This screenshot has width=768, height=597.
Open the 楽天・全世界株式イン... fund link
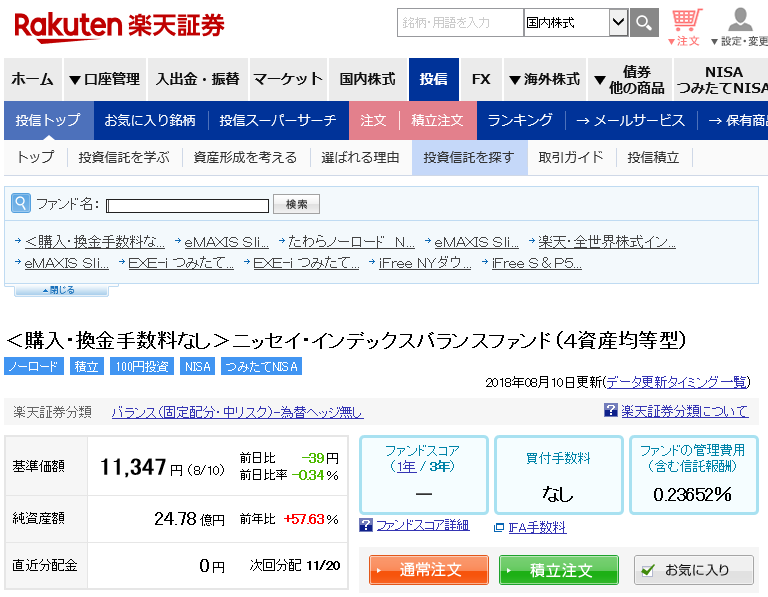pyautogui.click(x=607, y=241)
